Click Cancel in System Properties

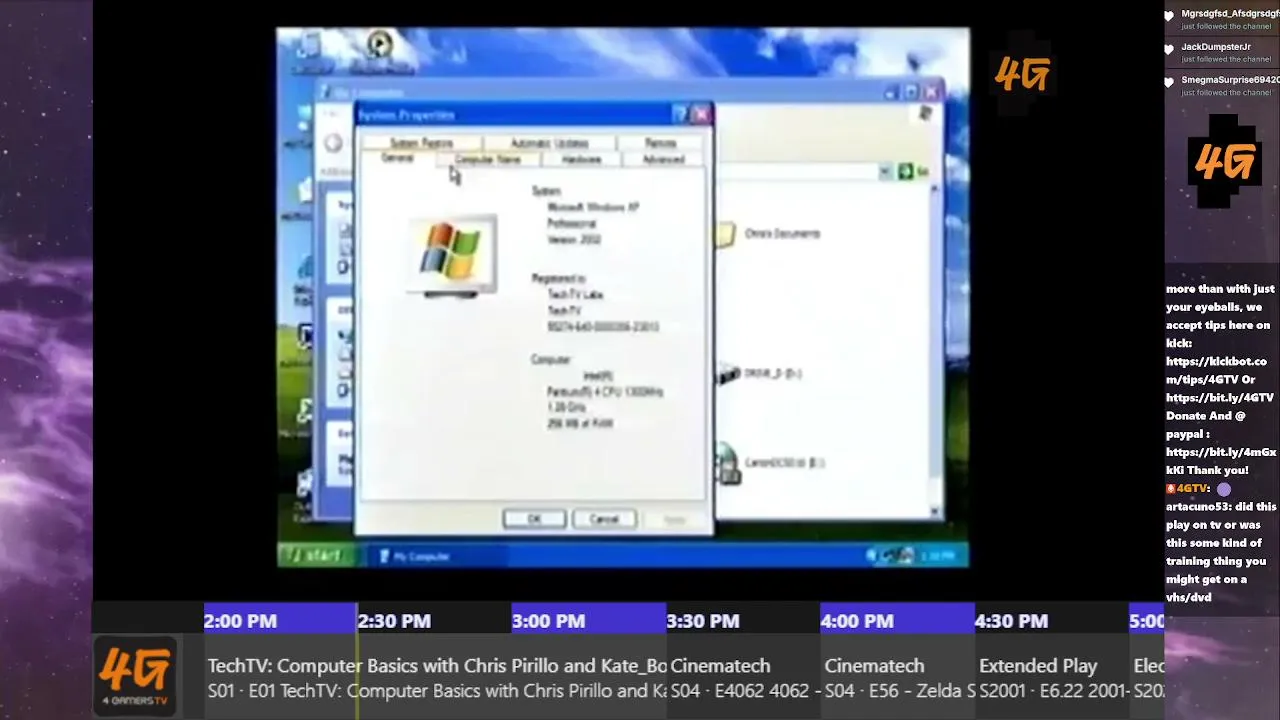click(x=604, y=519)
